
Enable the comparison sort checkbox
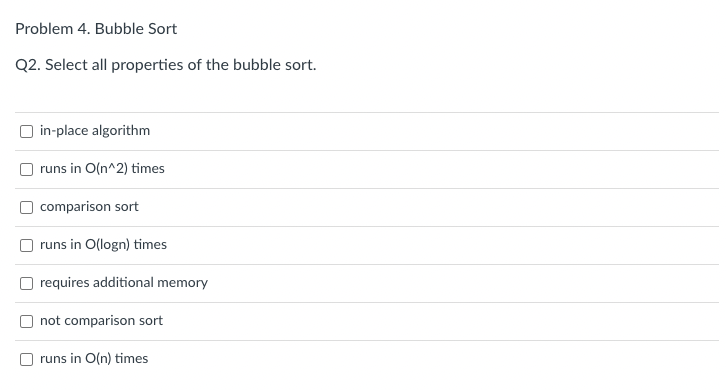(x=26, y=208)
